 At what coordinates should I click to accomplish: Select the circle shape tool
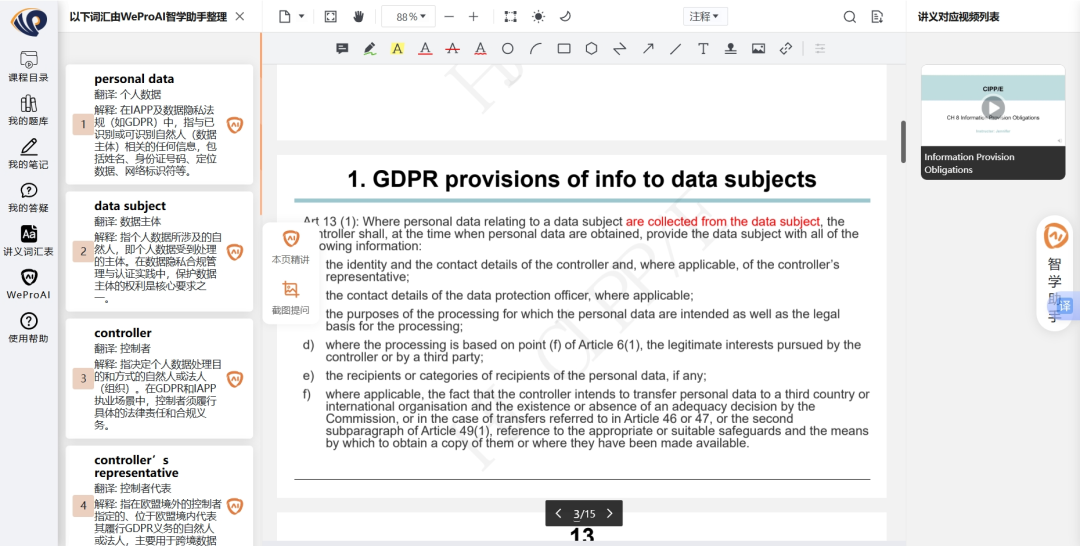pos(508,48)
